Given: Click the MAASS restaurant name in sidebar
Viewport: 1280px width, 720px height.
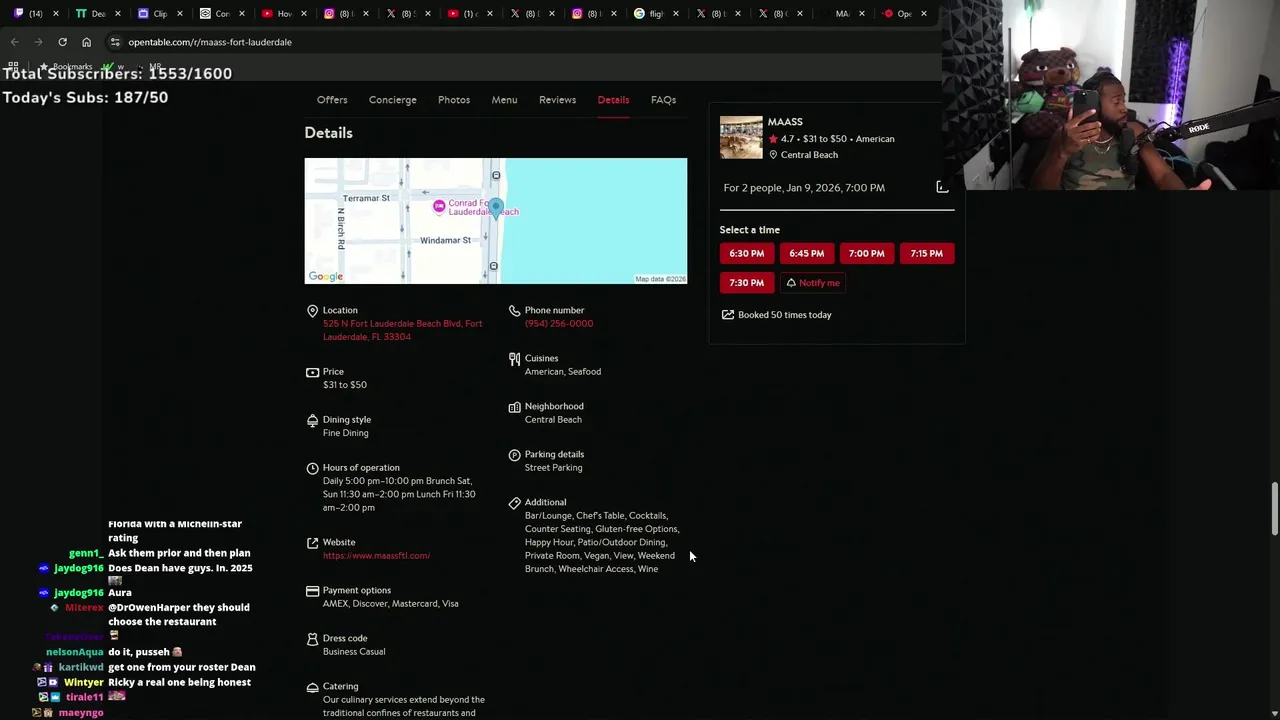Looking at the screenshot, I should coord(785,122).
